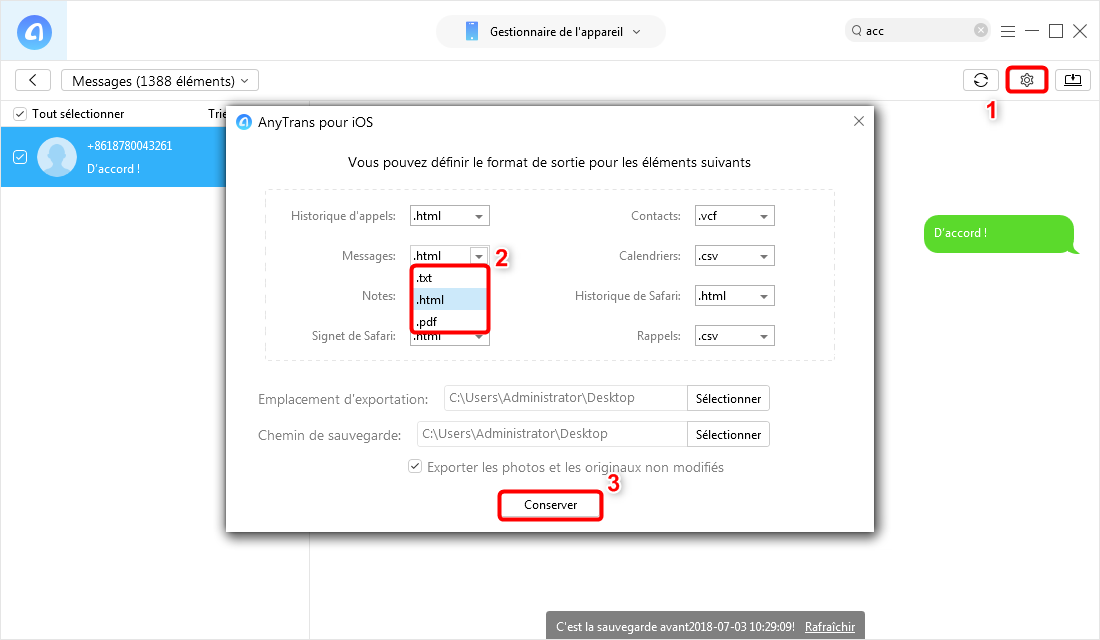Click the Conserver button

coord(551,505)
